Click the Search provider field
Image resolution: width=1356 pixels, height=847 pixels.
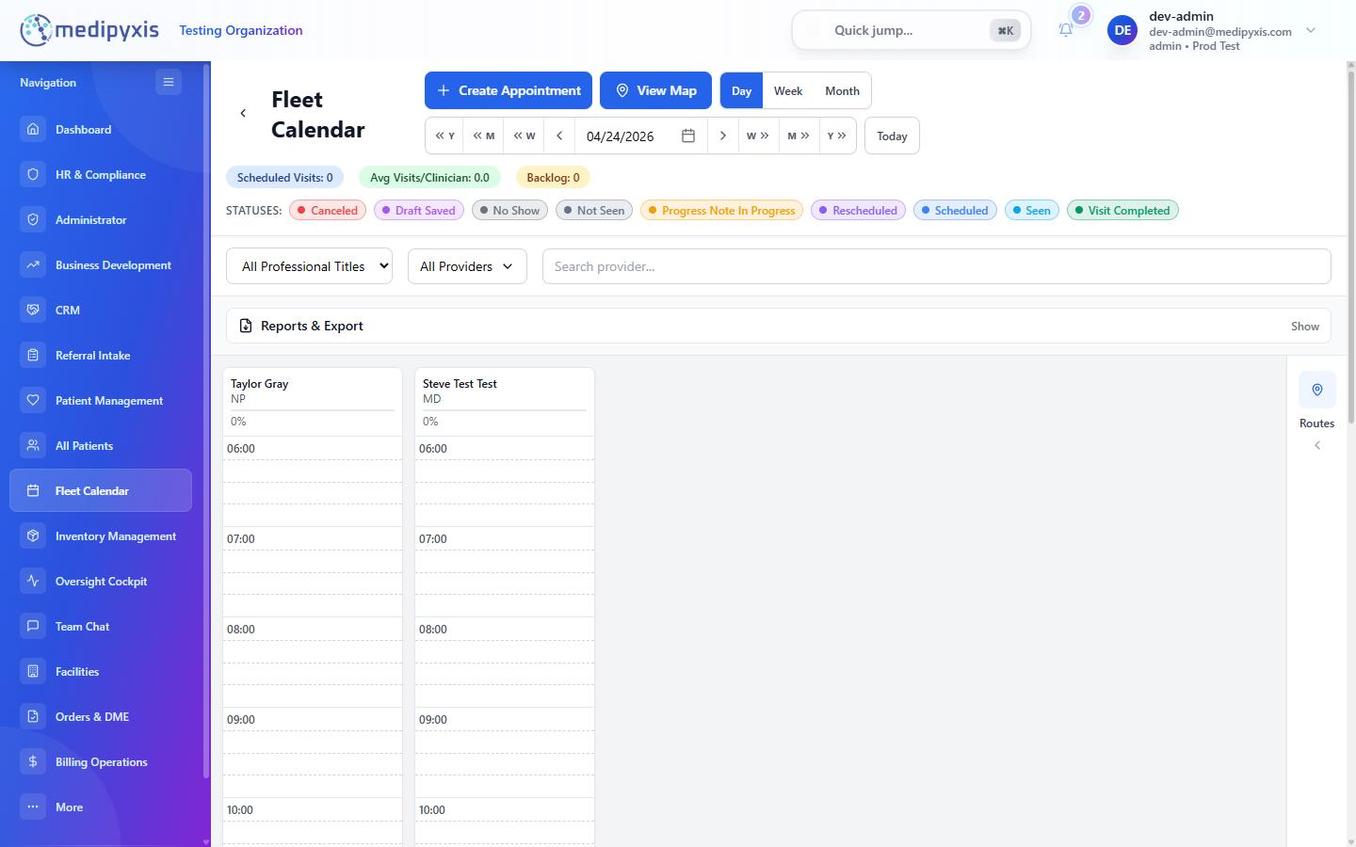coord(937,266)
